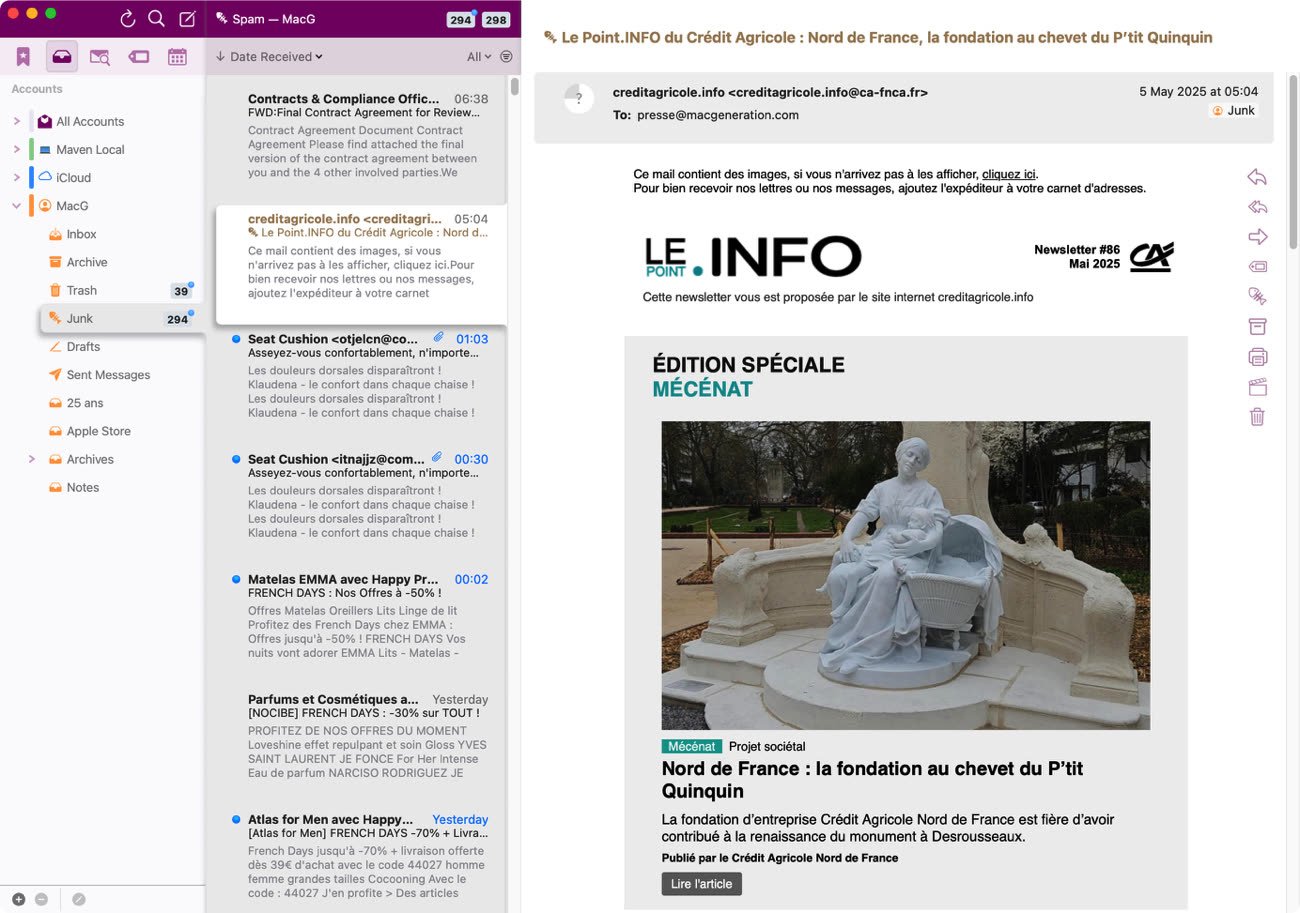Click the clapperboard actions icon
Image resolution: width=1300 pixels, height=913 pixels.
[x=1257, y=387]
